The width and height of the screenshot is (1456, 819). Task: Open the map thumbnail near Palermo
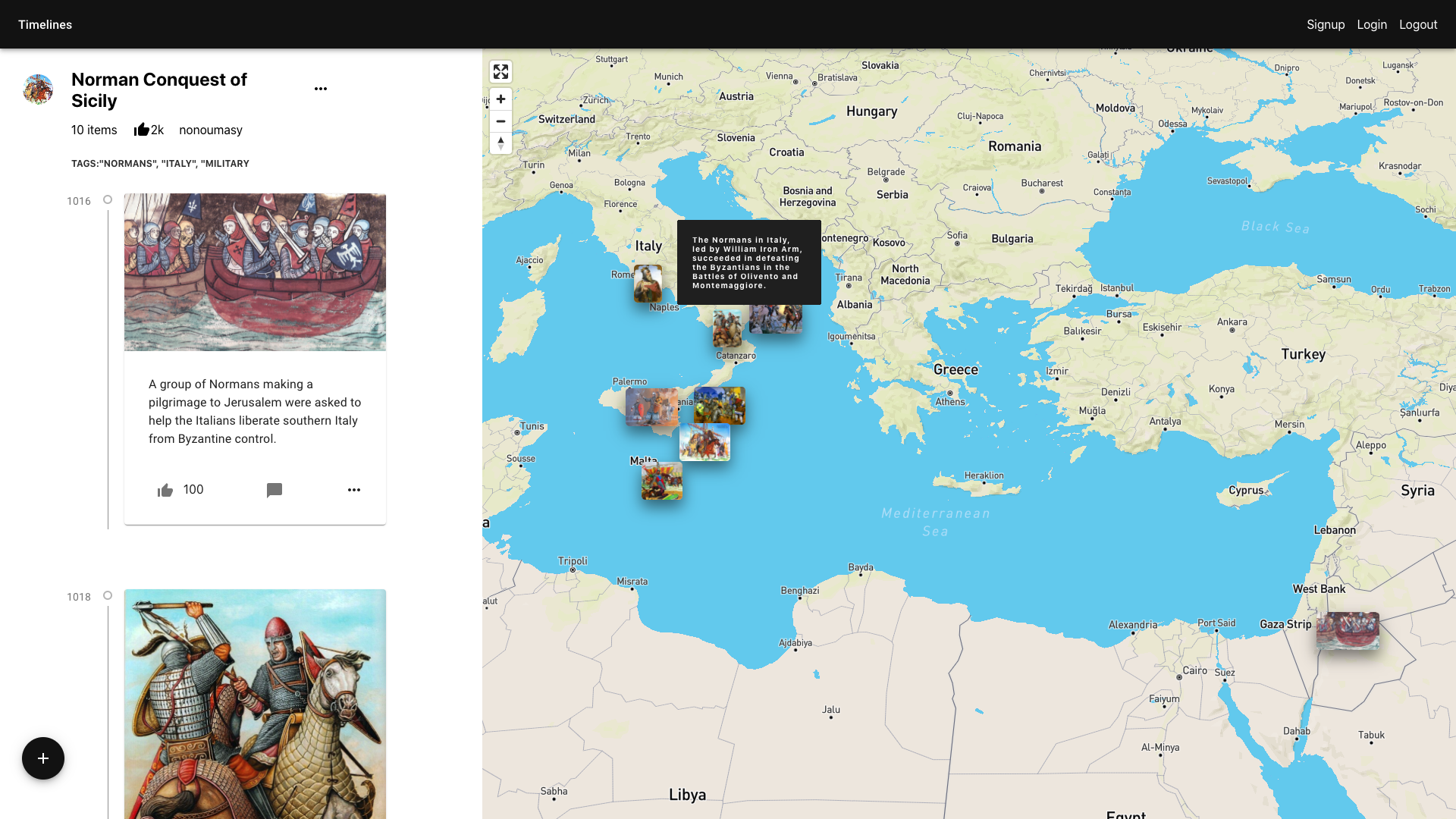click(651, 406)
